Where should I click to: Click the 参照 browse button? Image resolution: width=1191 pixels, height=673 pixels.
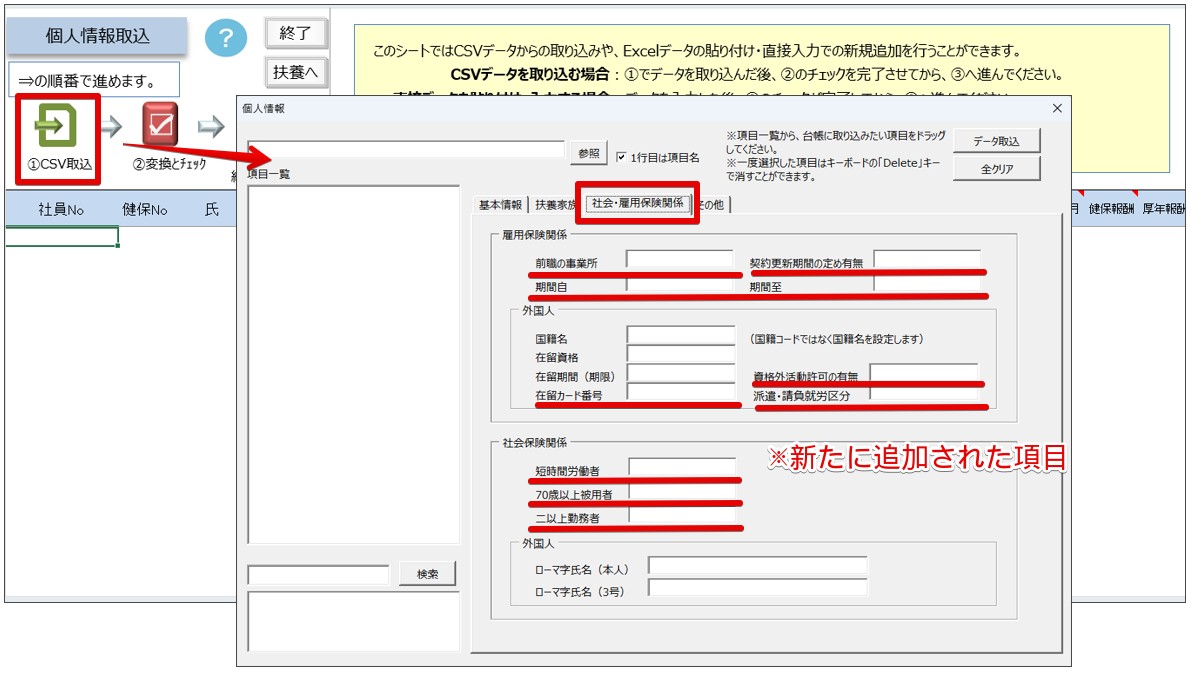[x=589, y=153]
